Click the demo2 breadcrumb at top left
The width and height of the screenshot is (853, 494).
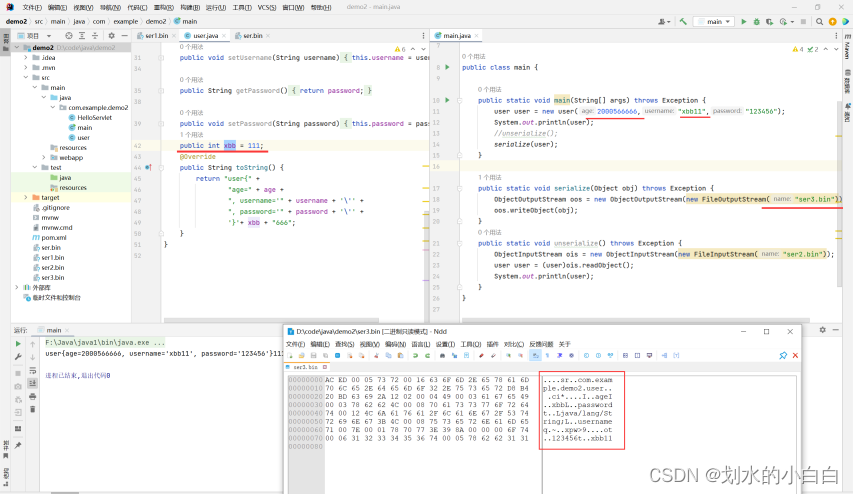[x=16, y=21]
